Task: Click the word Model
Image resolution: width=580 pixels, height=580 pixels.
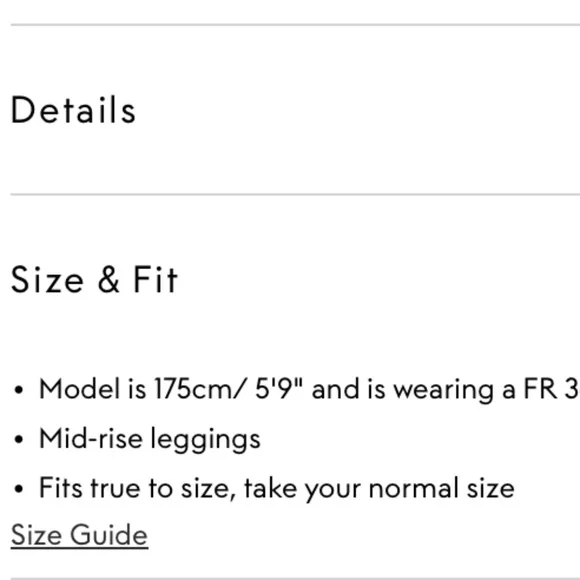Action: click(80, 389)
